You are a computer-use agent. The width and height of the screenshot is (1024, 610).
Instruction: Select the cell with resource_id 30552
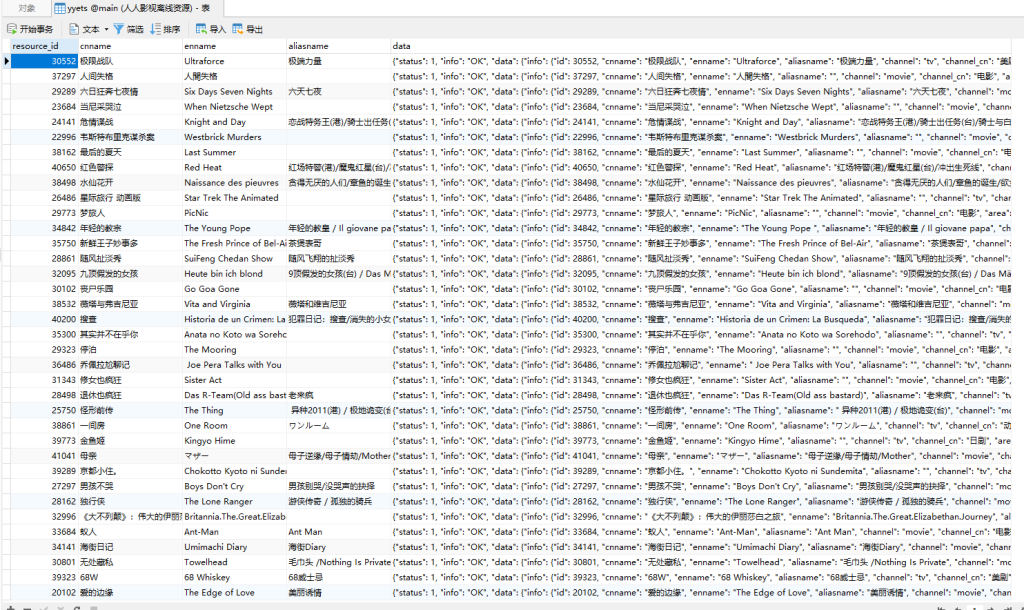(x=44, y=61)
